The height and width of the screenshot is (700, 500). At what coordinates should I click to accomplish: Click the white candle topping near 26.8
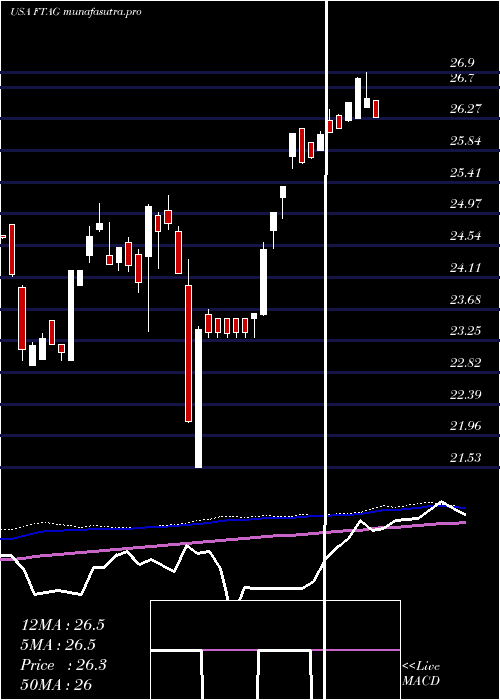(358, 99)
